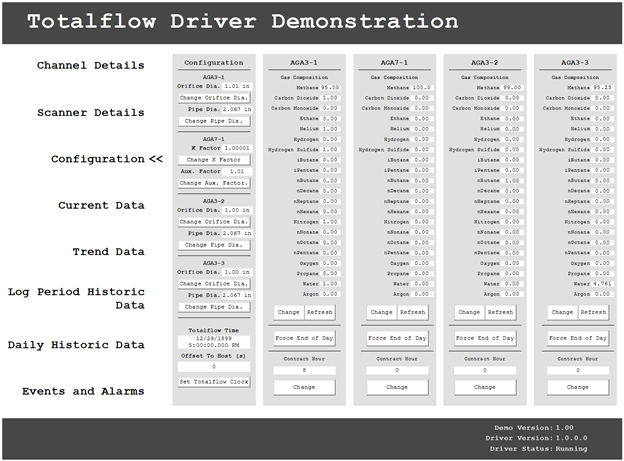The width and height of the screenshot is (624, 461).
Task: Select AGA7-1 Methane value 100.0
Action: 421,88
